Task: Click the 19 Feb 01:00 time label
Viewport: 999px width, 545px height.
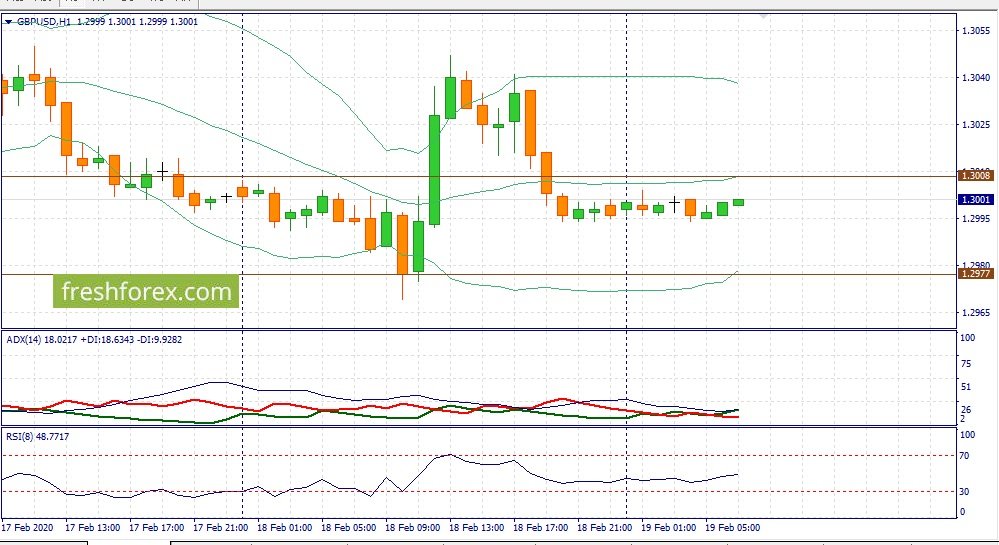Action: pyautogui.click(x=668, y=528)
